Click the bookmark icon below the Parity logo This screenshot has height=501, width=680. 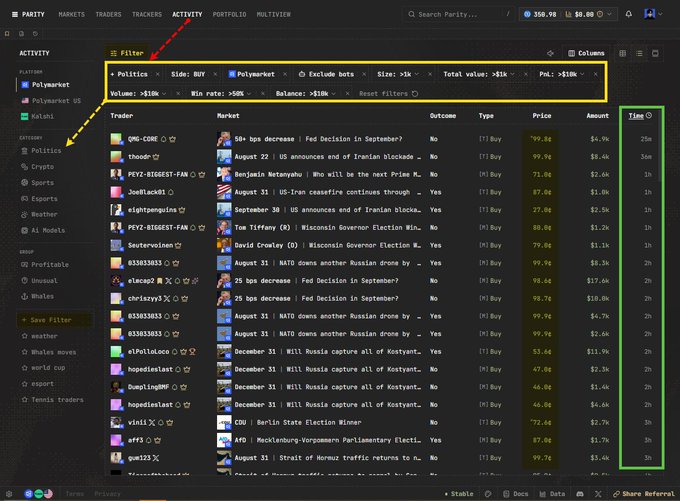click(x=7, y=33)
